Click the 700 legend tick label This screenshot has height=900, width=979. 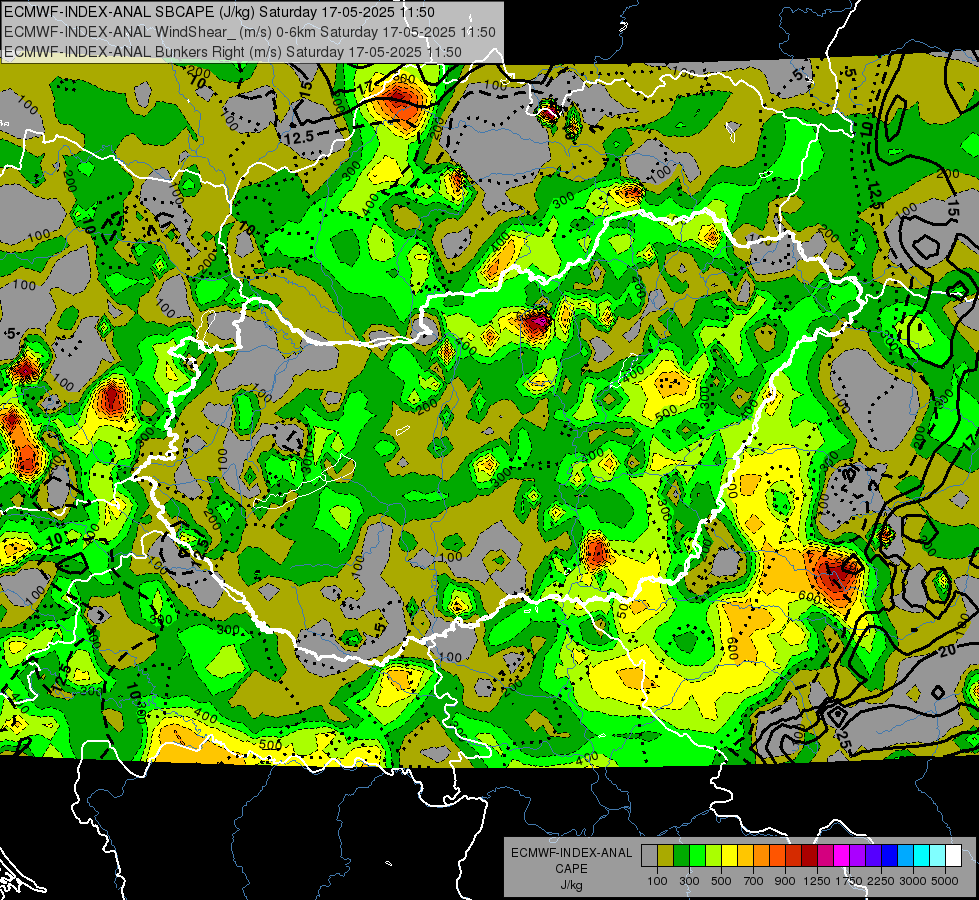[754, 881]
